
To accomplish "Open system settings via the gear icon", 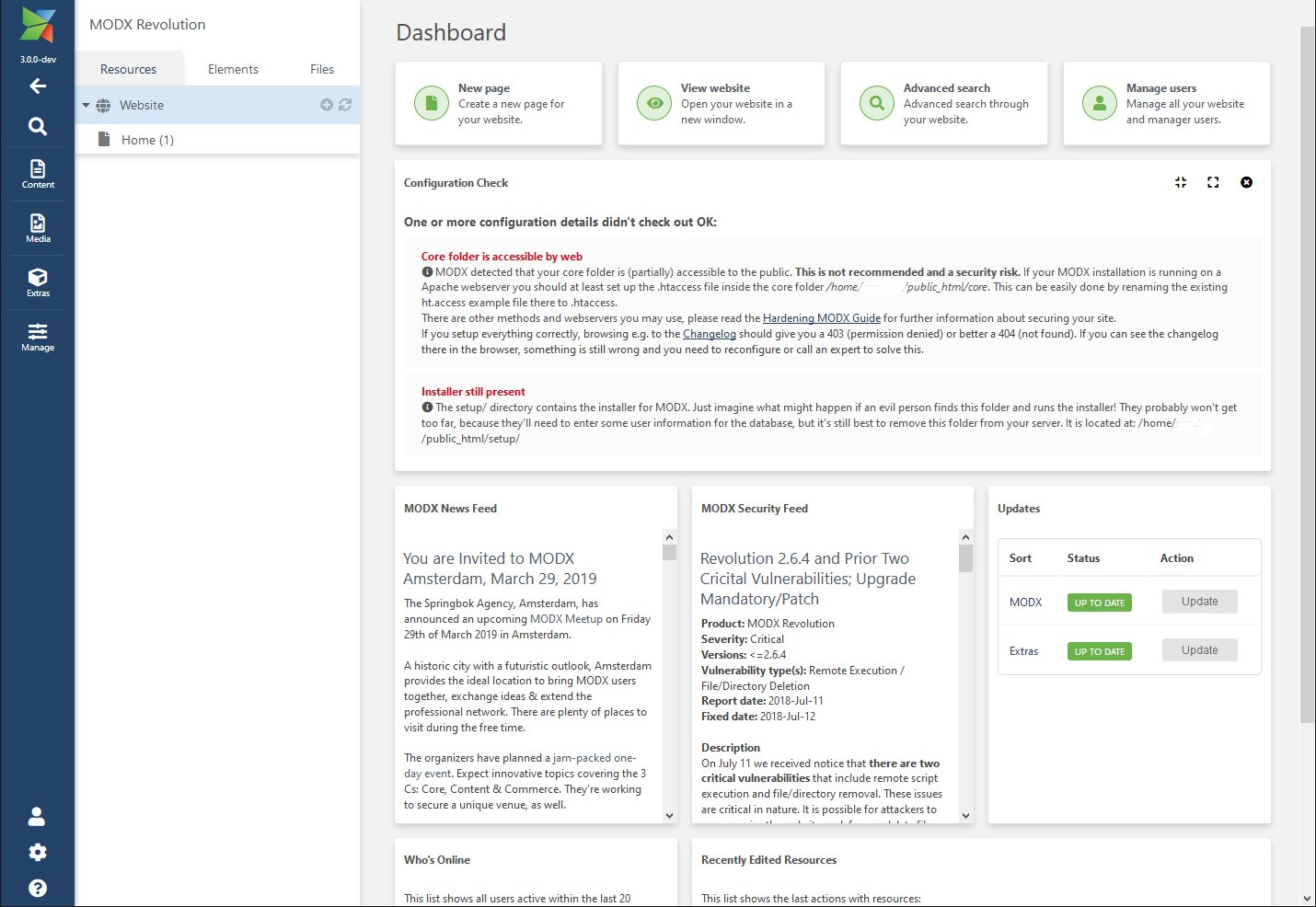I will (38, 853).
